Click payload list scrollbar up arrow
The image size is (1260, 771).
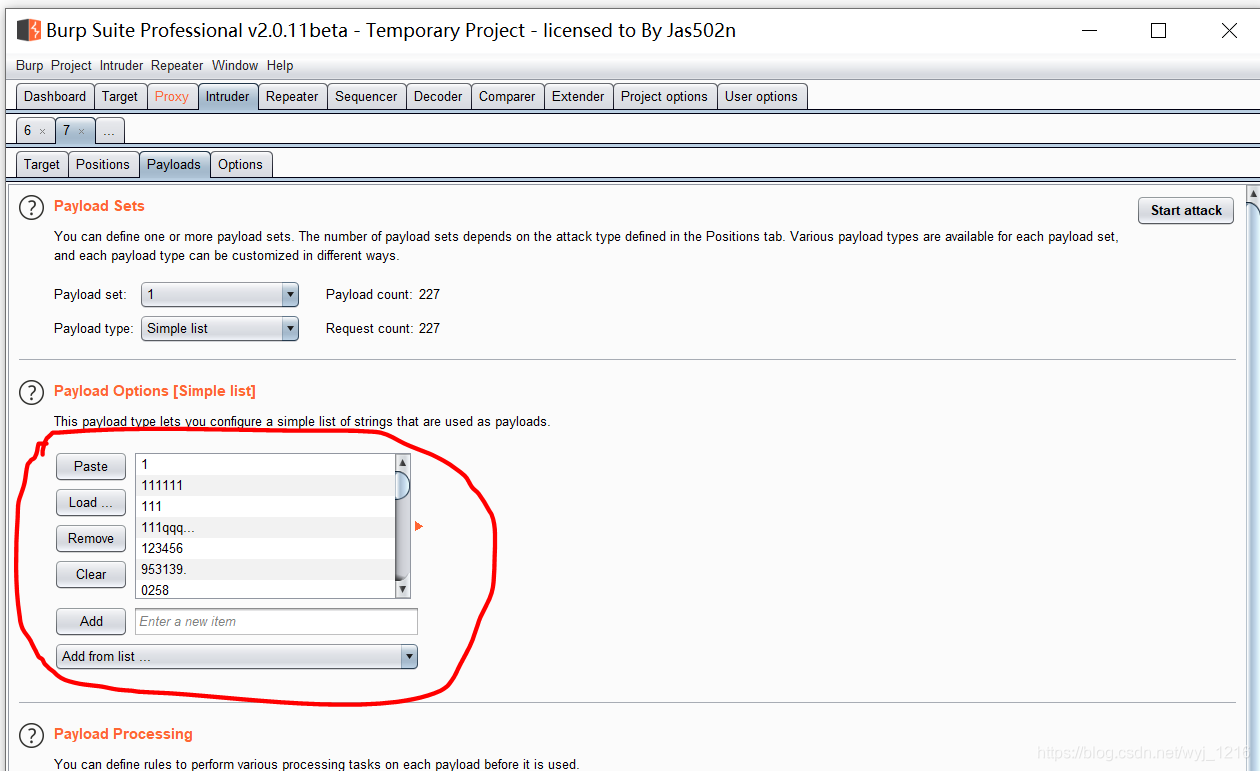click(x=403, y=462)
